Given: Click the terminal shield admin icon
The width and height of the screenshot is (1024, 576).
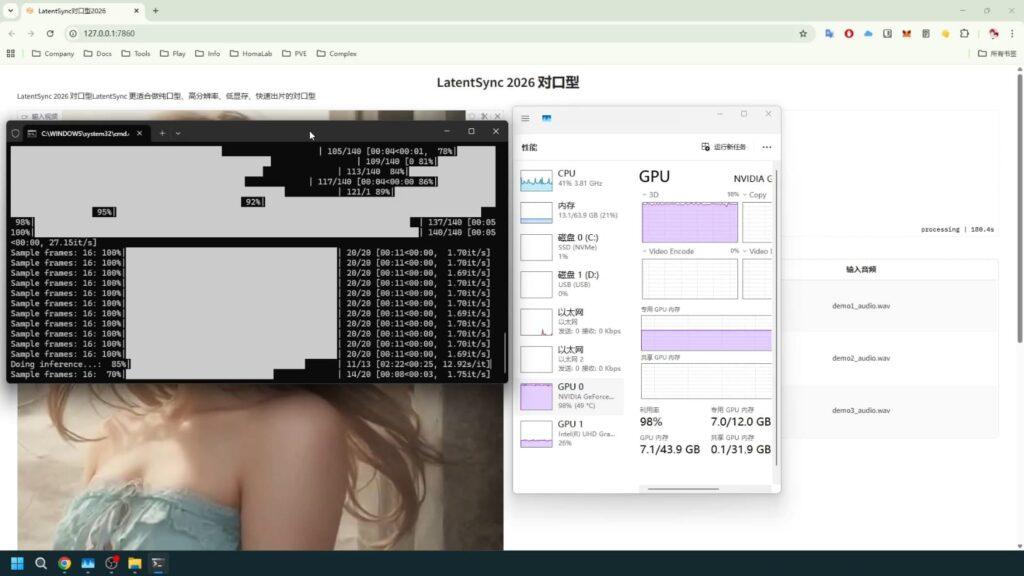Looking at the screenshot, I should 15,133.
